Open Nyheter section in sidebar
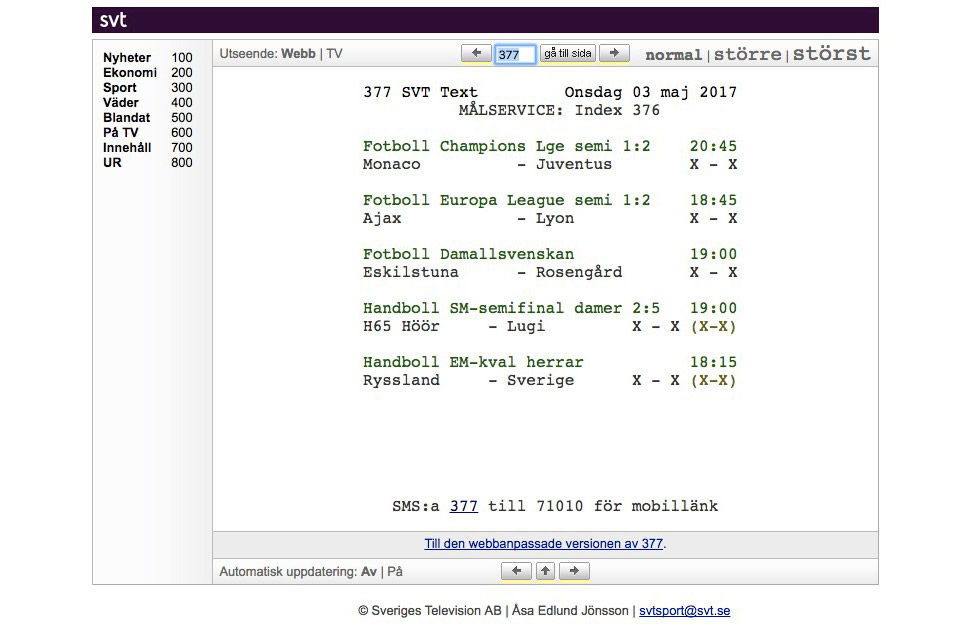 [127, 57]
